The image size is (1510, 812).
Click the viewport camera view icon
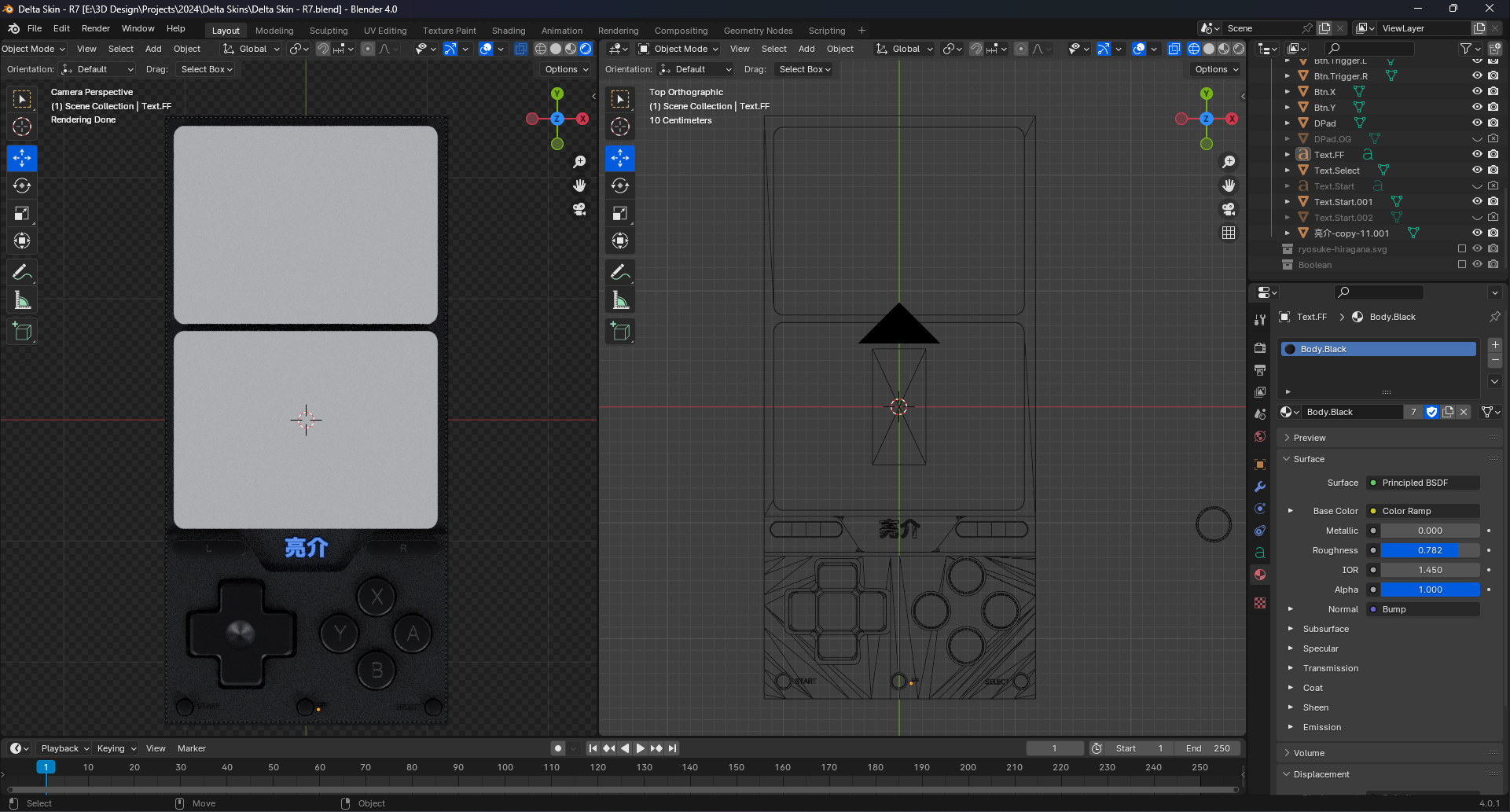(x=579, y=209)
